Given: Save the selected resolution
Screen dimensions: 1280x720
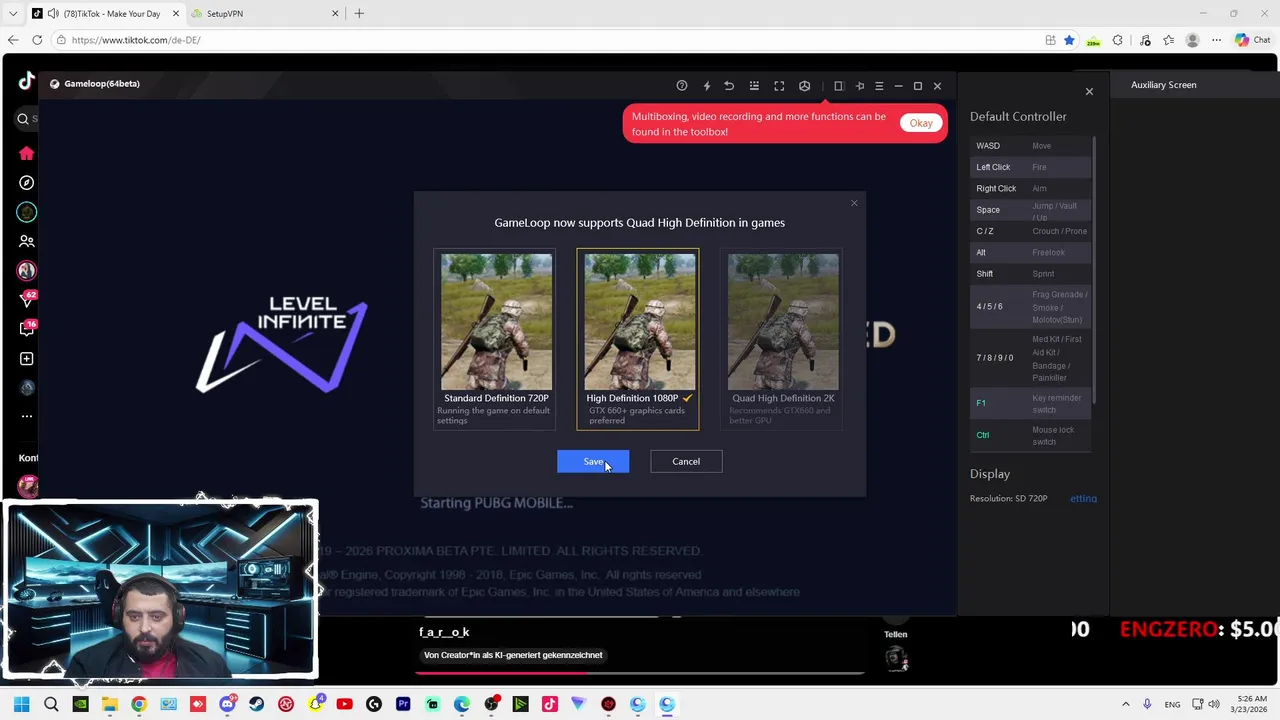Looking at the screenshot, I should [x=593, y=461].
